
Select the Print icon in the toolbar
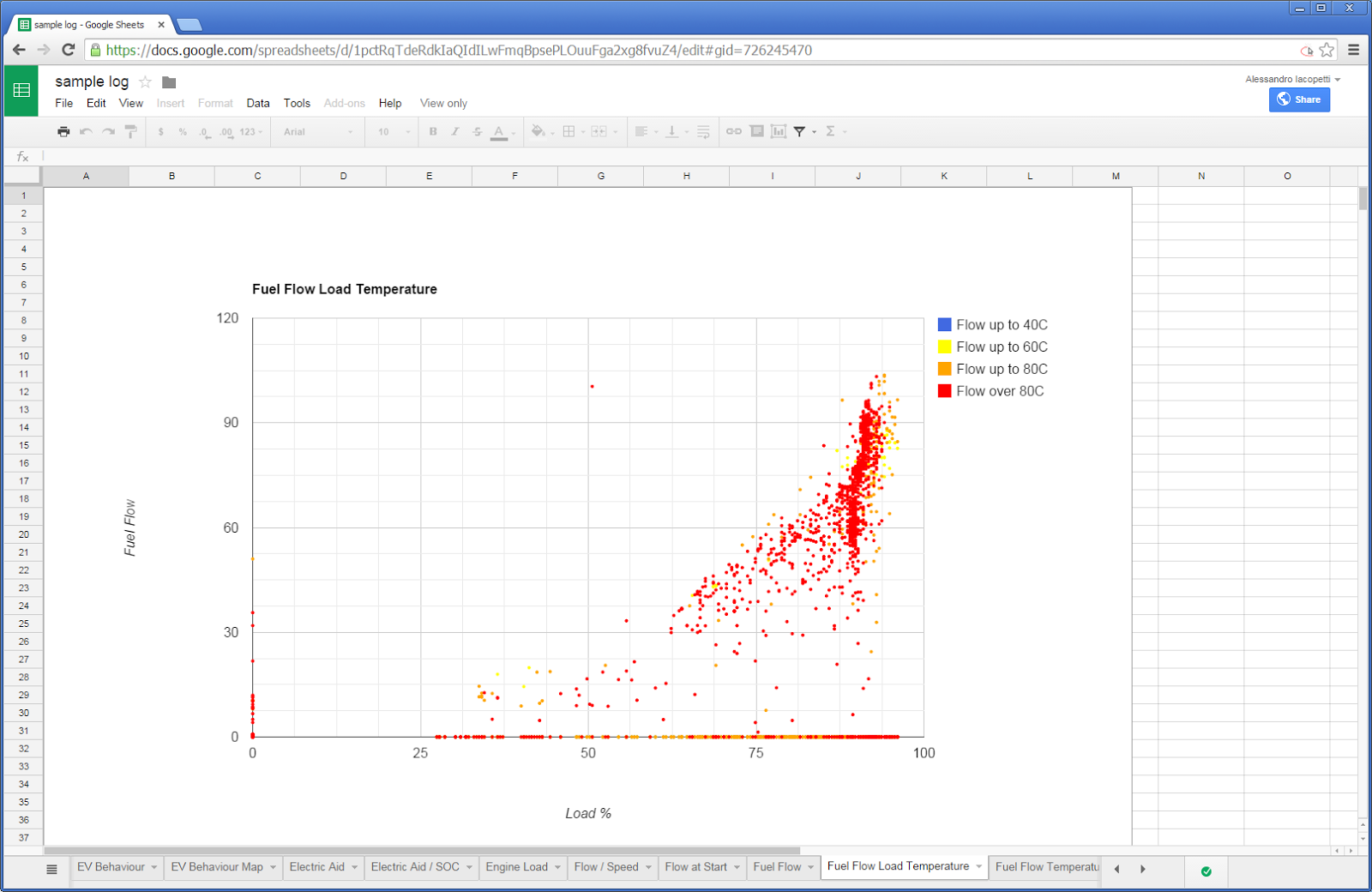(x=63, y=131)
